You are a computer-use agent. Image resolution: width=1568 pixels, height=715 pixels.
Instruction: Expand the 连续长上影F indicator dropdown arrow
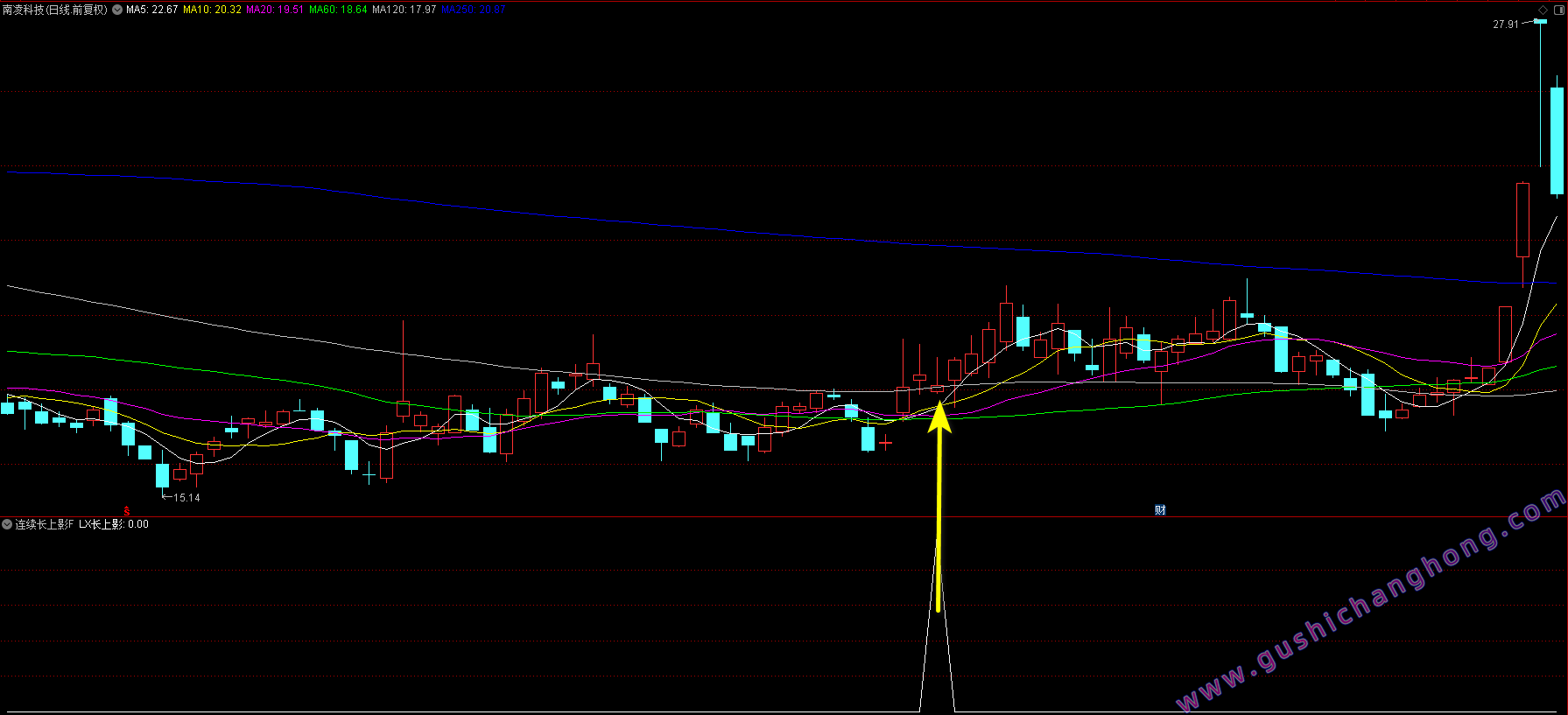(7, 524)
